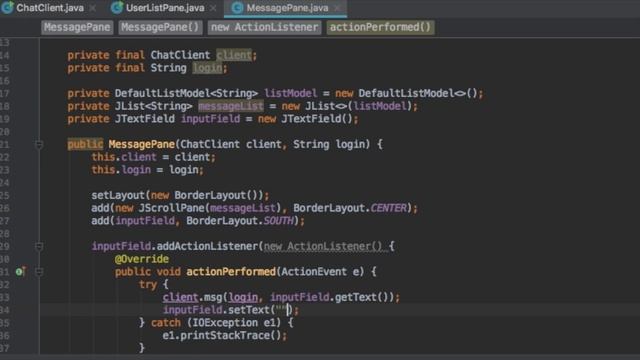
Task: Collapse the MessagePane constructor fold marker
Action: (39, 144)
